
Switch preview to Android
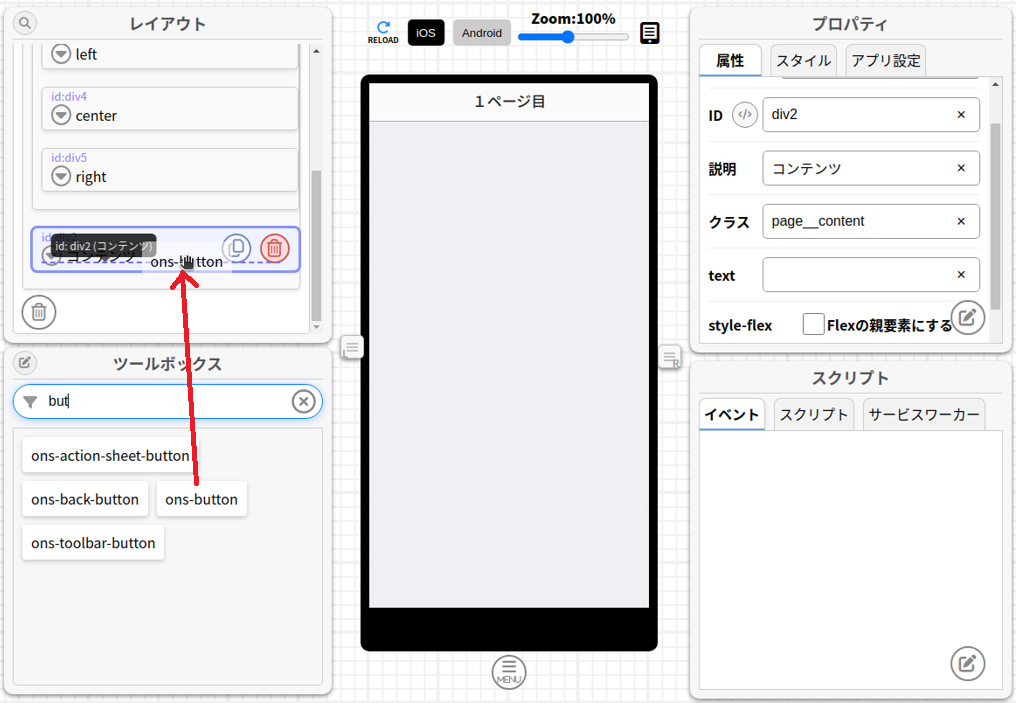pos(482,33)
